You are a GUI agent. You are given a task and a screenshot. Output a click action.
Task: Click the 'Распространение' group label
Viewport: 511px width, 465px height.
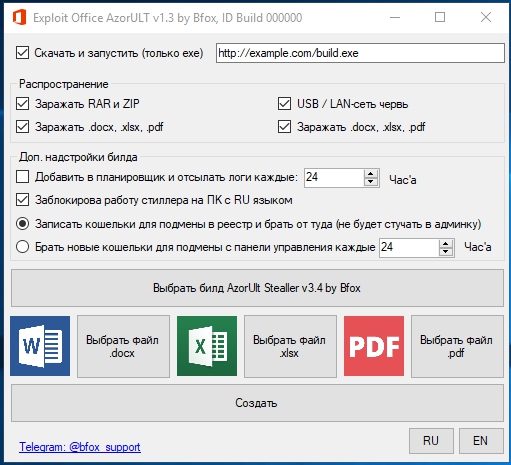pyautogui.click(x=64, y=84)
